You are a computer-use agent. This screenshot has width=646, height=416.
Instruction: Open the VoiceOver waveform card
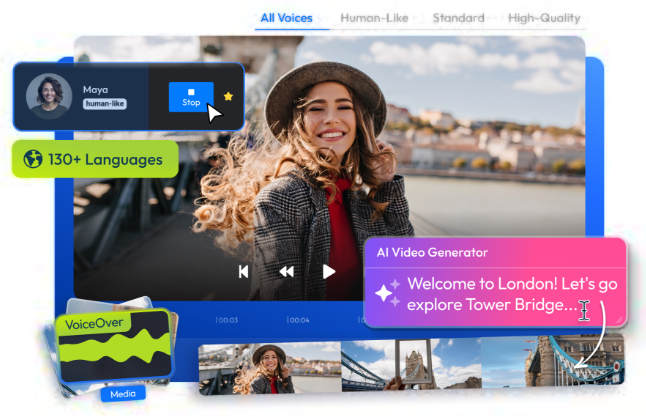coord(114,345)
